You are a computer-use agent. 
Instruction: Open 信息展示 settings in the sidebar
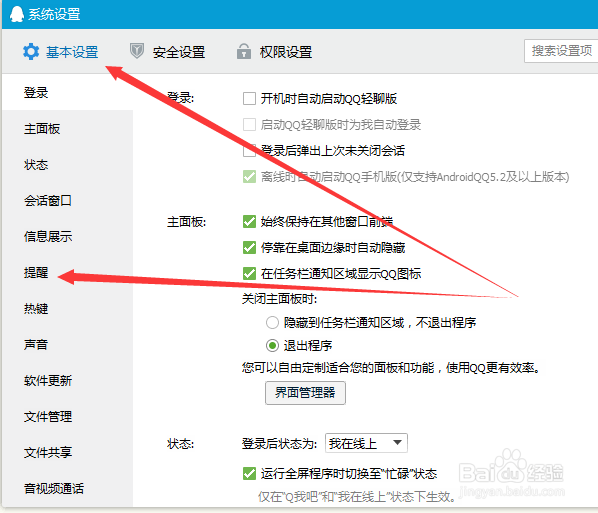[x=48, y=236]
